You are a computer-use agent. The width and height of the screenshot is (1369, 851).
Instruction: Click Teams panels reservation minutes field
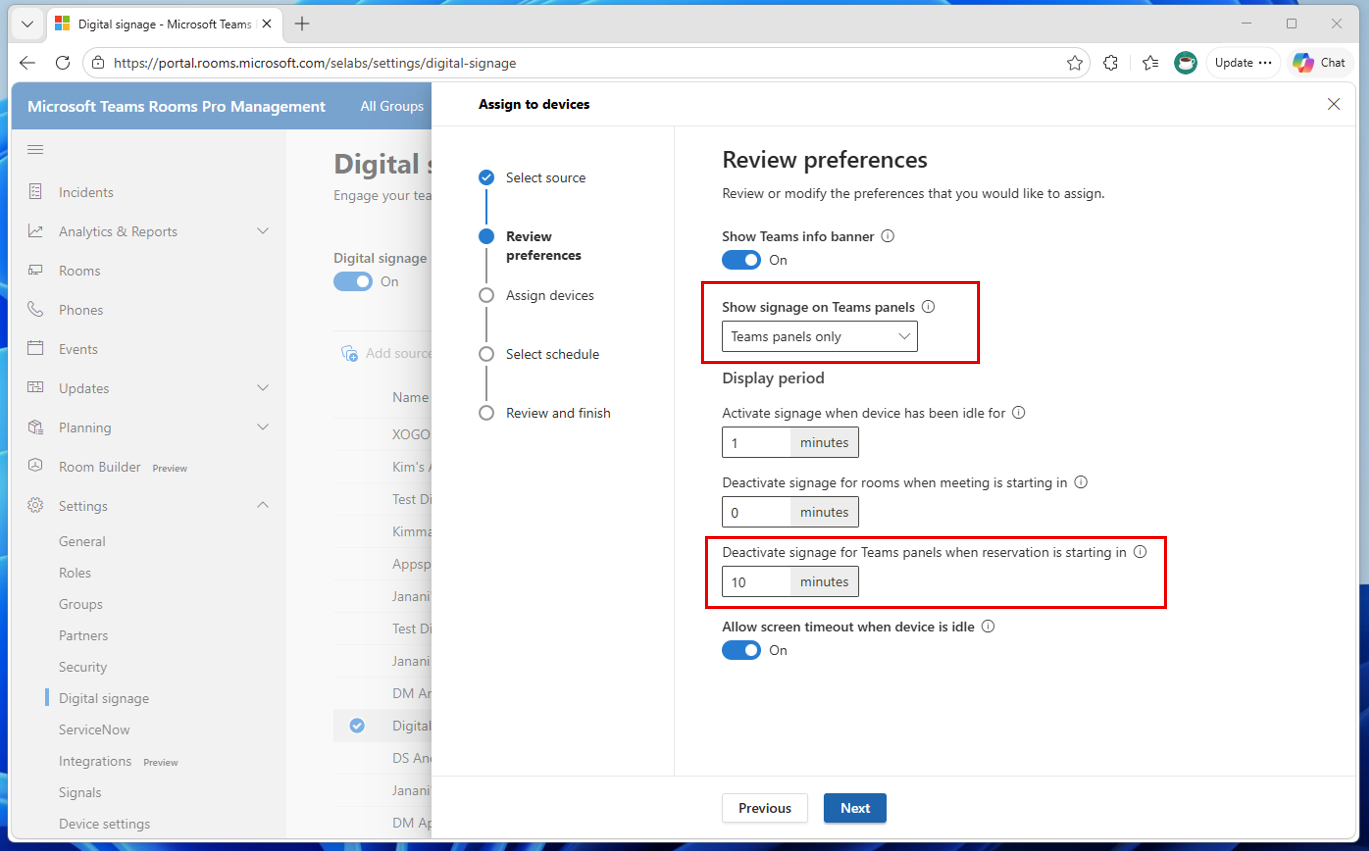[756, 582]
